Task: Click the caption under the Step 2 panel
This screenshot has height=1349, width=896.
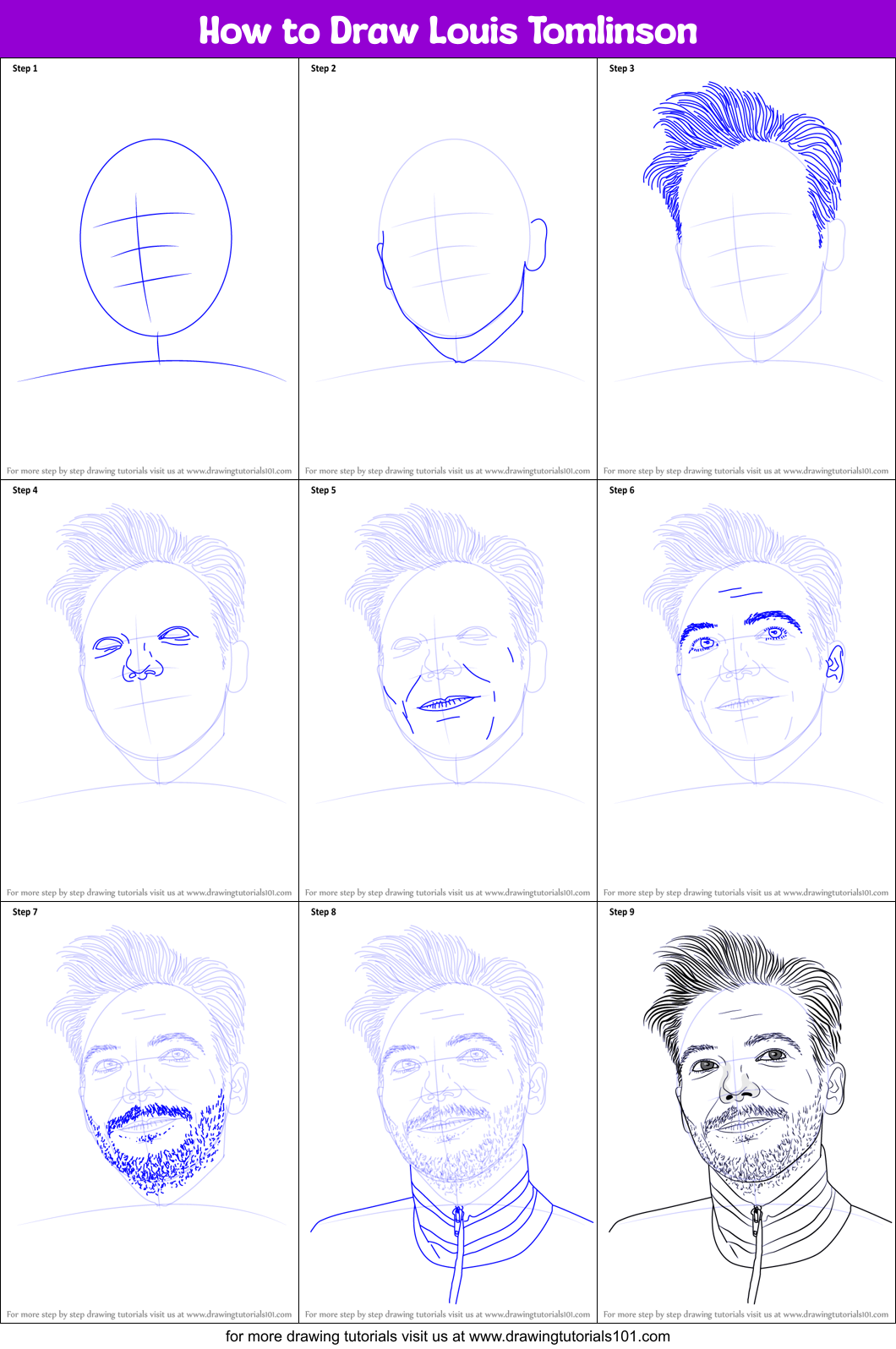Action: [448, 471]
